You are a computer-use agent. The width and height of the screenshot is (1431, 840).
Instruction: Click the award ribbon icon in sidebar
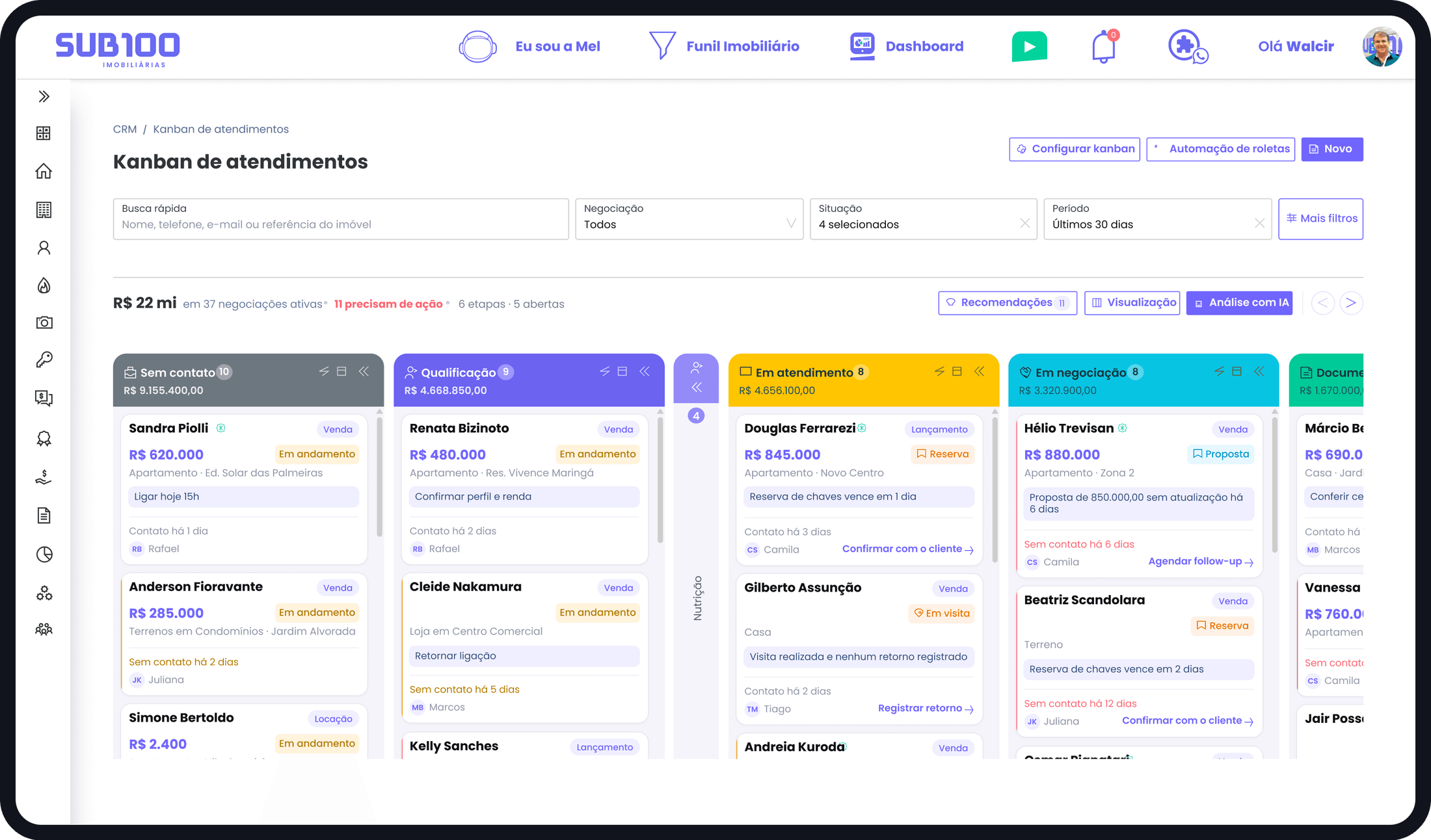[44, 439]
